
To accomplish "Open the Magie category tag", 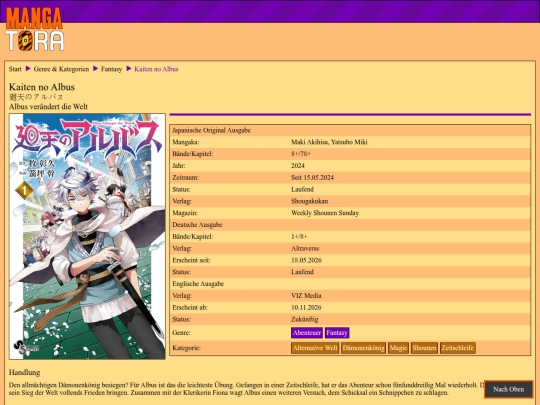I will pos(398,348).
